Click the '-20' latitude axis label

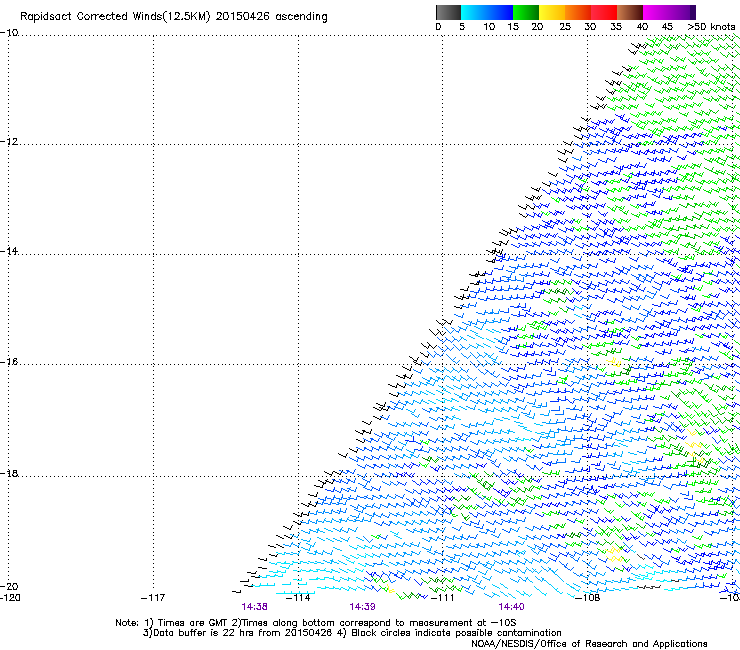point(9,586)
